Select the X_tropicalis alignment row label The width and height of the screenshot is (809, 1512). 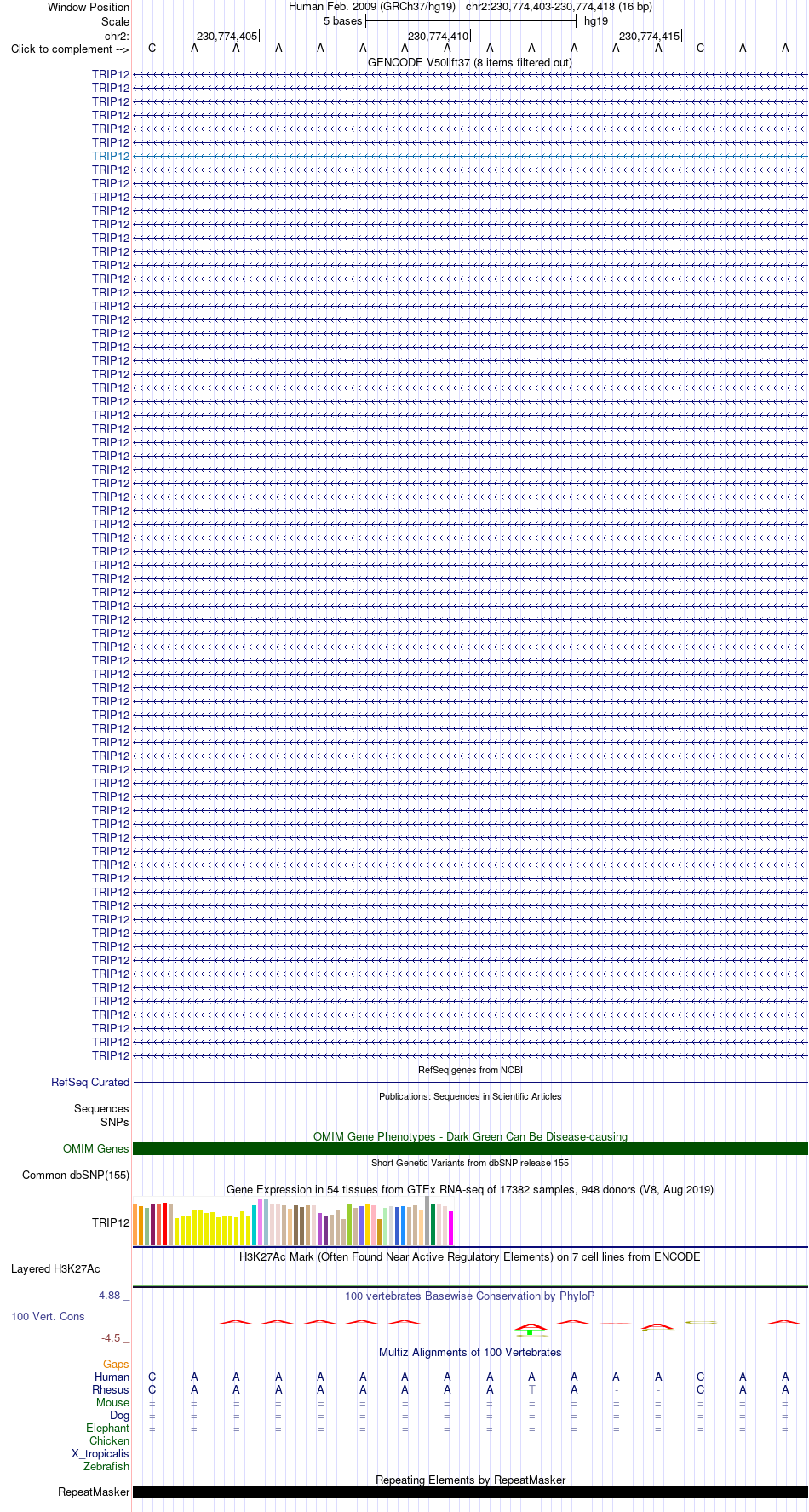(x=100, y=1453)
